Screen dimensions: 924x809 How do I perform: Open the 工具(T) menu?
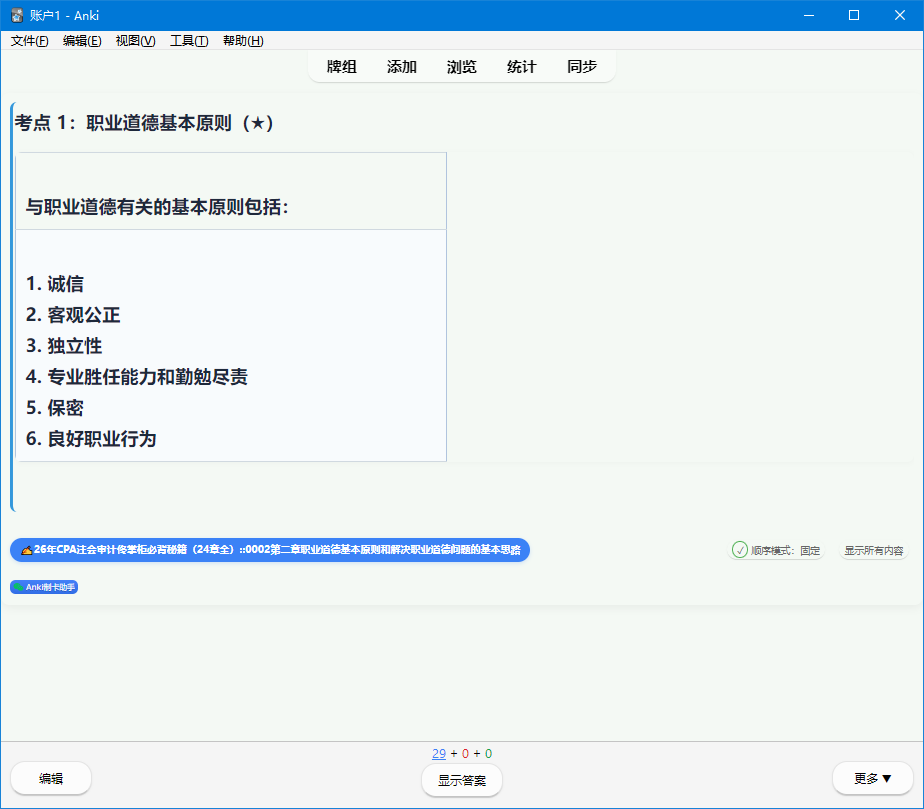point(189,41)
